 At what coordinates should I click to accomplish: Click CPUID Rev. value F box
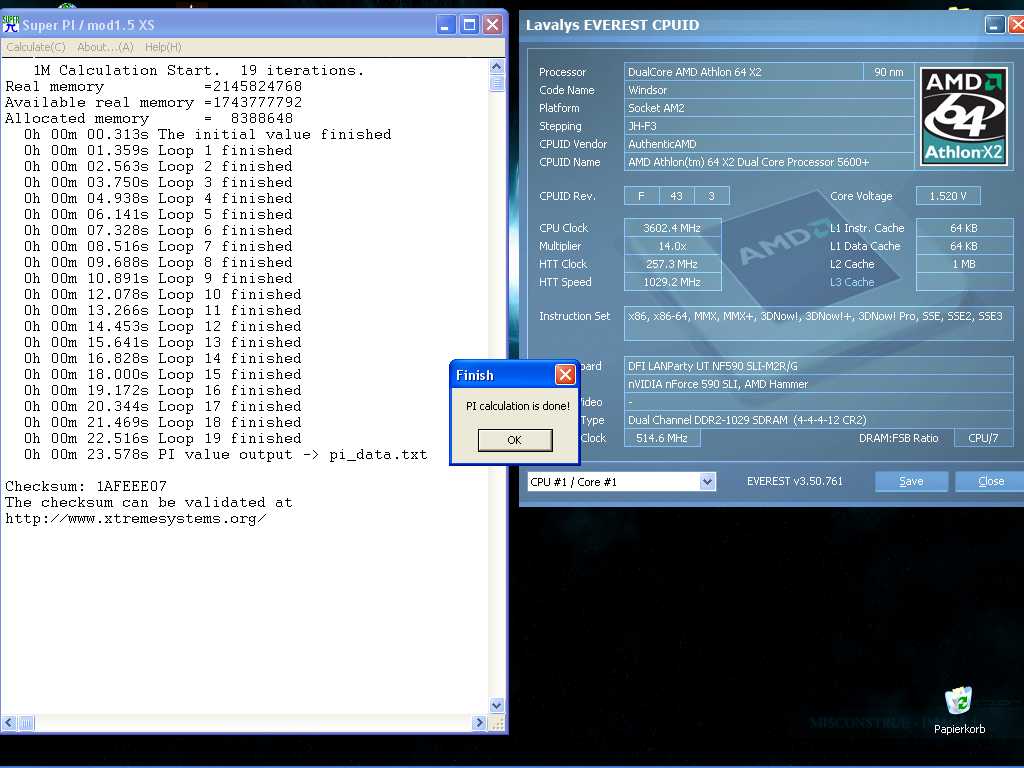(x=641, y=196)
